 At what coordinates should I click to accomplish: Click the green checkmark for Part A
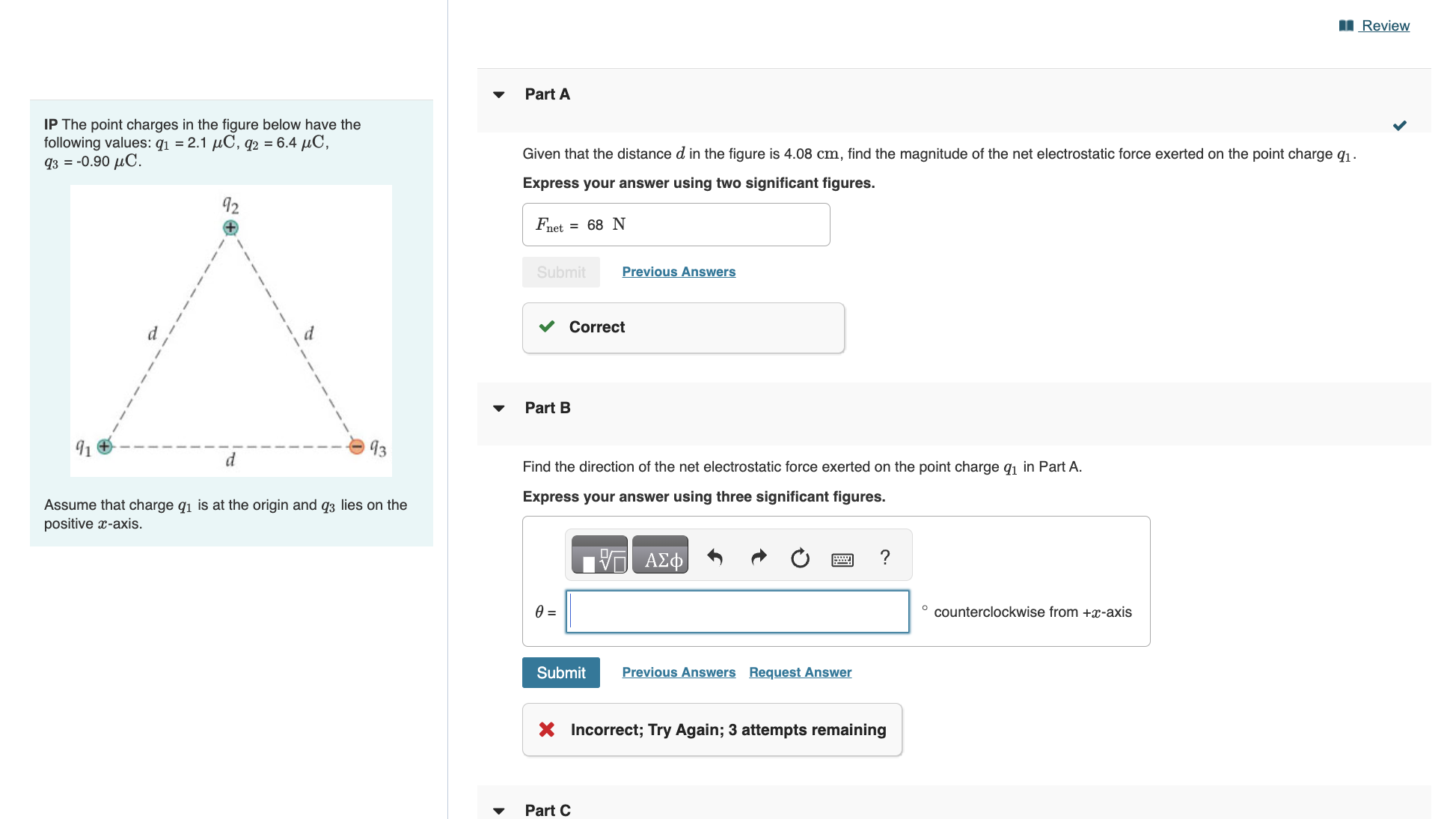[x=1400, y=125]
